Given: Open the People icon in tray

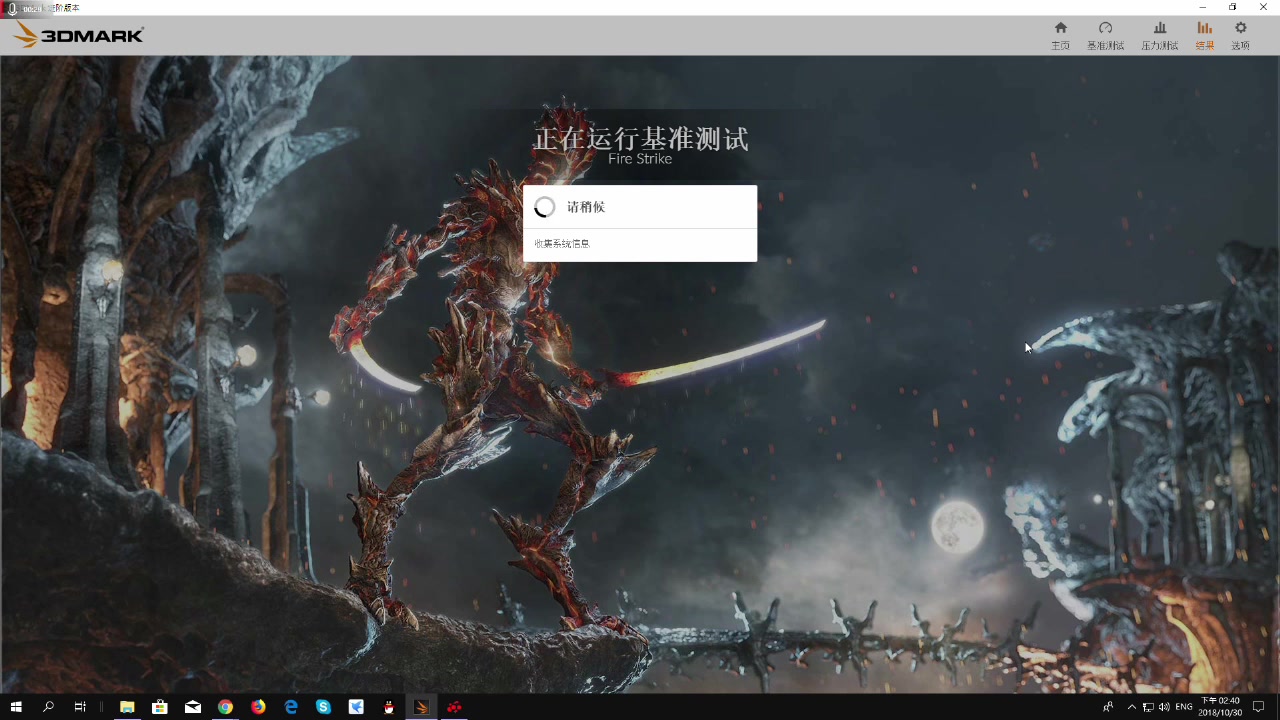Looking at the screenshot, I should 1108,707.
